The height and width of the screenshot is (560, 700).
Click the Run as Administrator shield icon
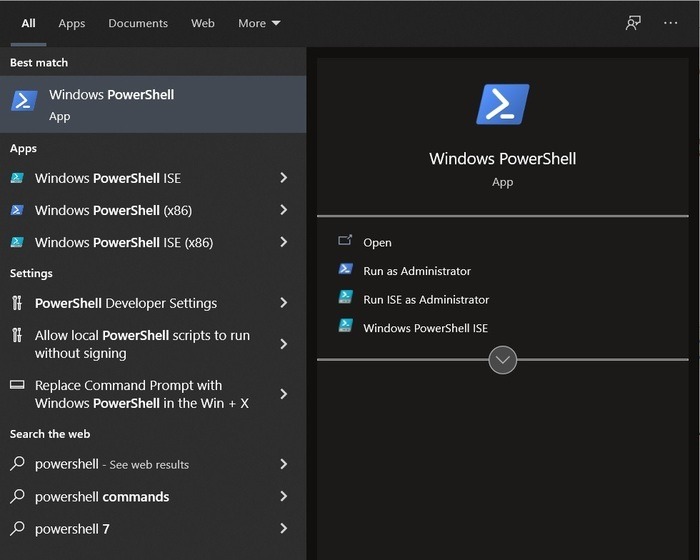pyautogui.click(x=345, y=269)
